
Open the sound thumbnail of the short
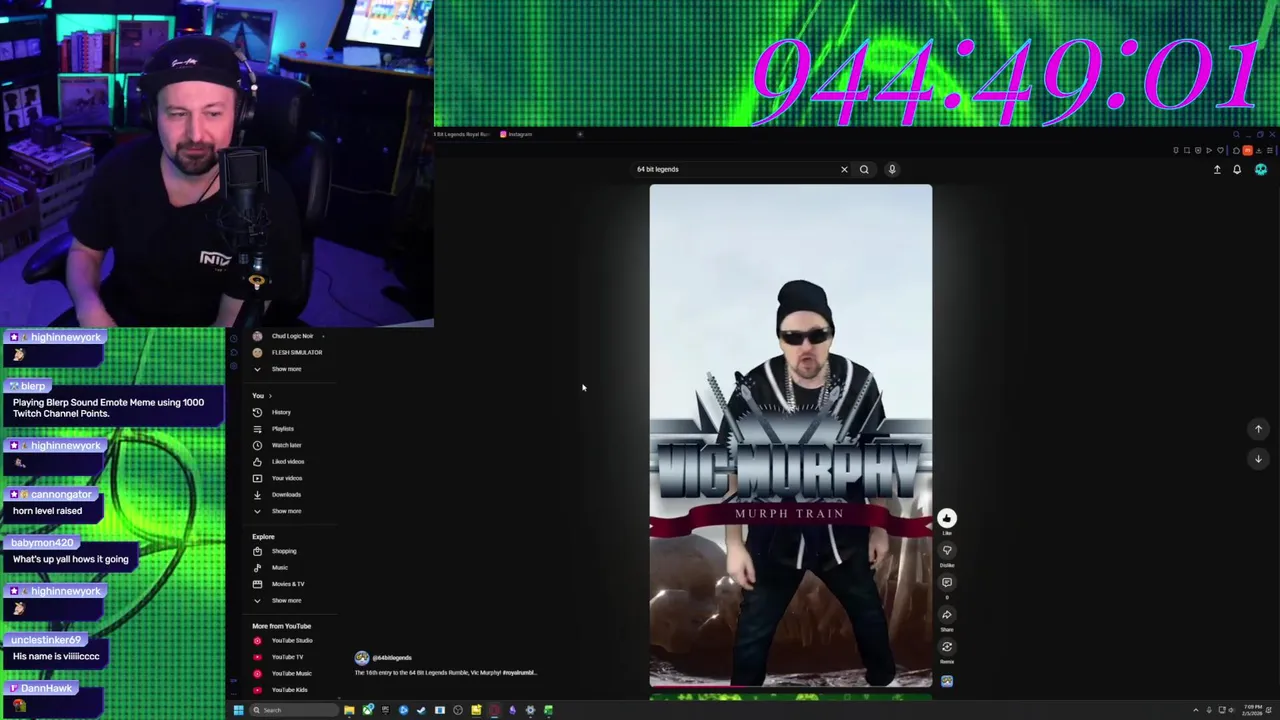click(947, 681)
